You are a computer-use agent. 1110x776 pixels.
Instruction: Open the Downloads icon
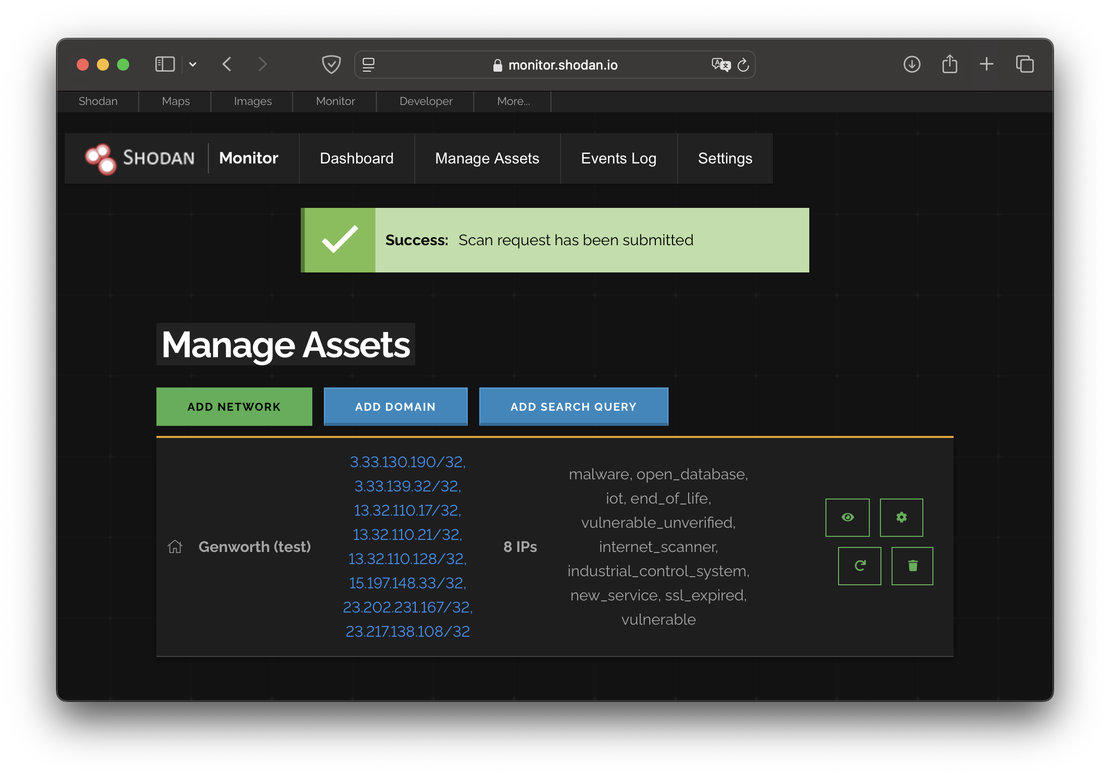click(911, 63)
